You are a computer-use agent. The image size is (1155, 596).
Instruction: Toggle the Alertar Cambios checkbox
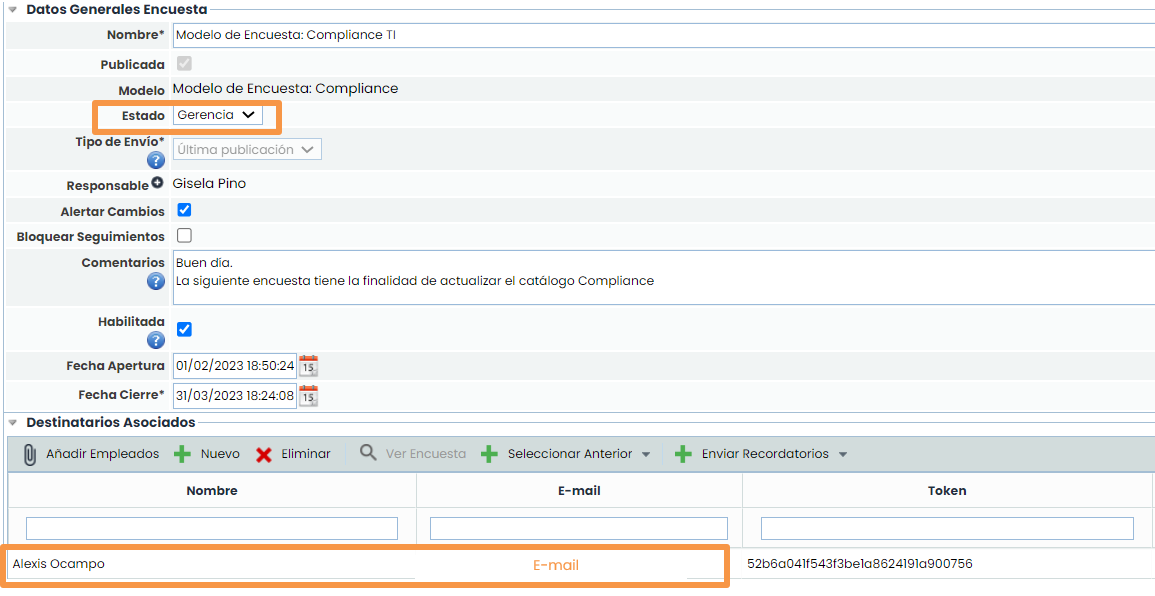point(184,211)
